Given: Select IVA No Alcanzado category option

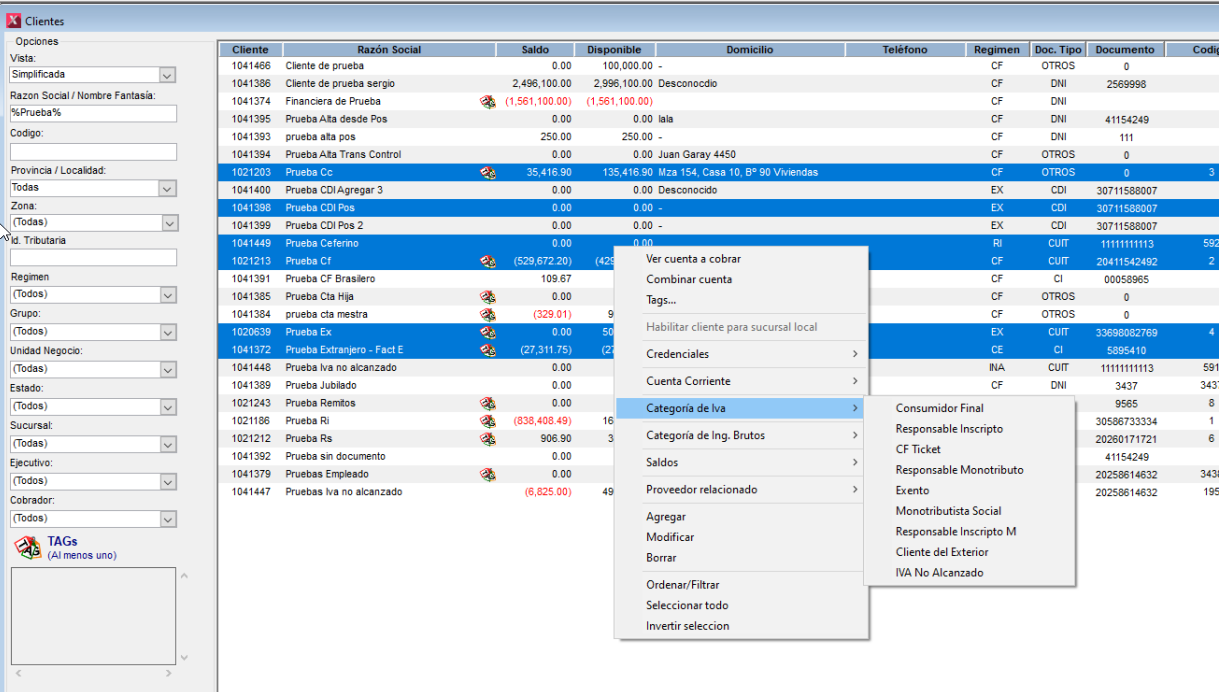Looking at the screenshot, I should coord(939,573).
